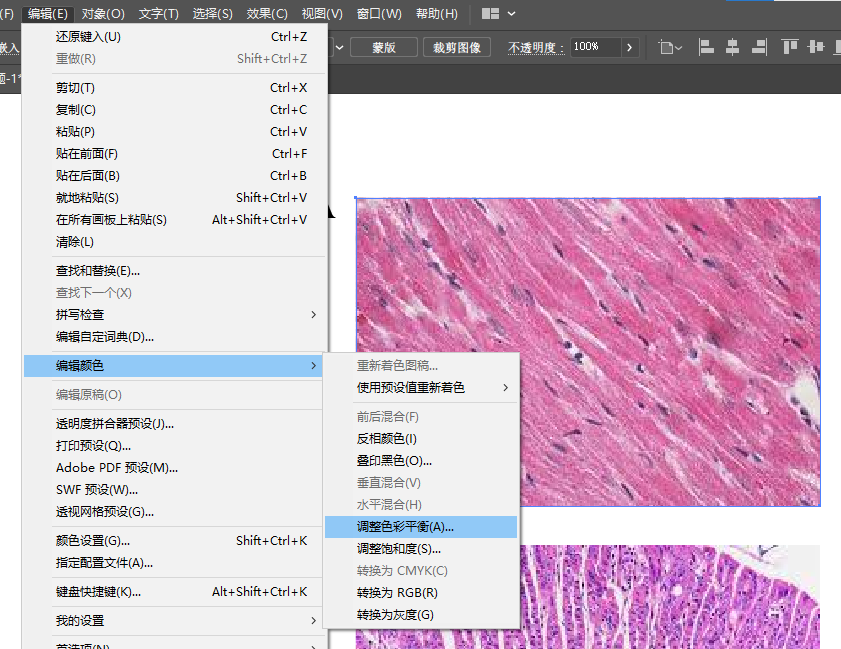Screen dimensions: 841x649
Task: Choose 清除(L) menu item
Action: tap(174, 241)
